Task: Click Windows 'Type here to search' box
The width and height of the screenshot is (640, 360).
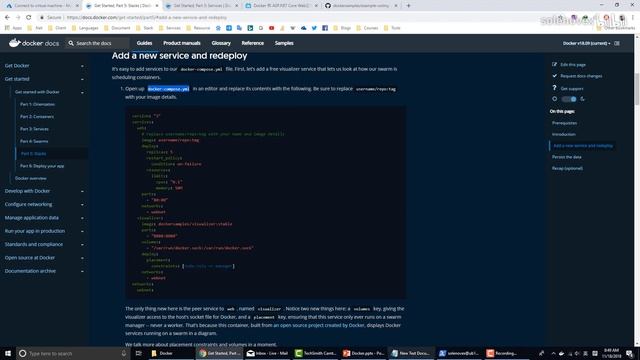Action: (73, 353)
